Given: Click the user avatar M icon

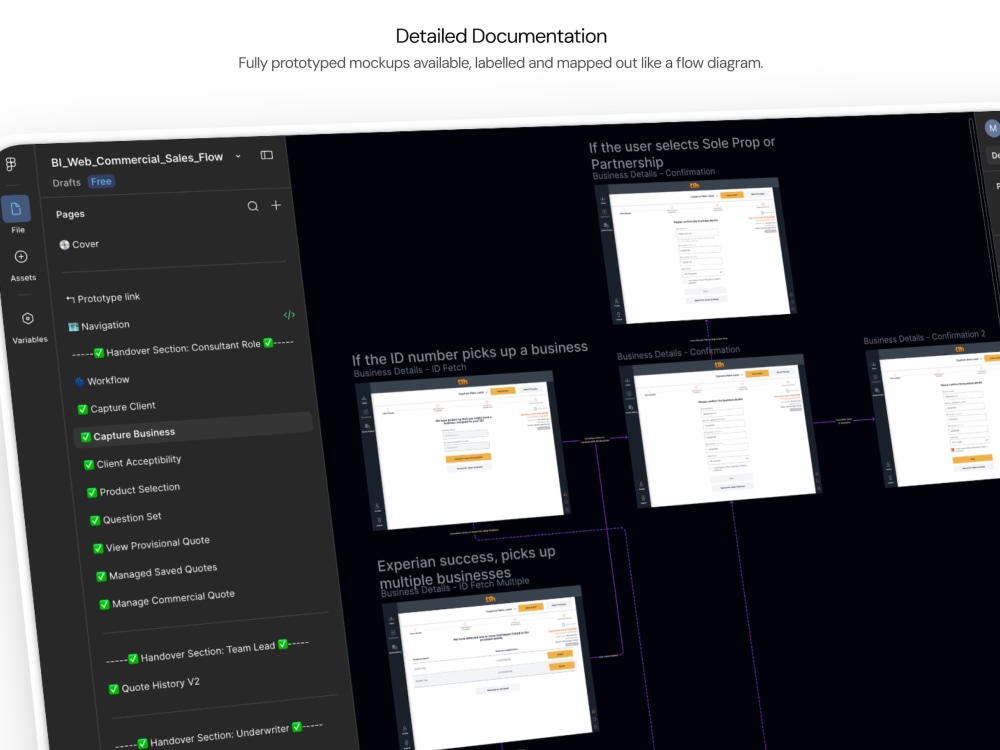Looking at the screenshot, I should pos(992,128).
